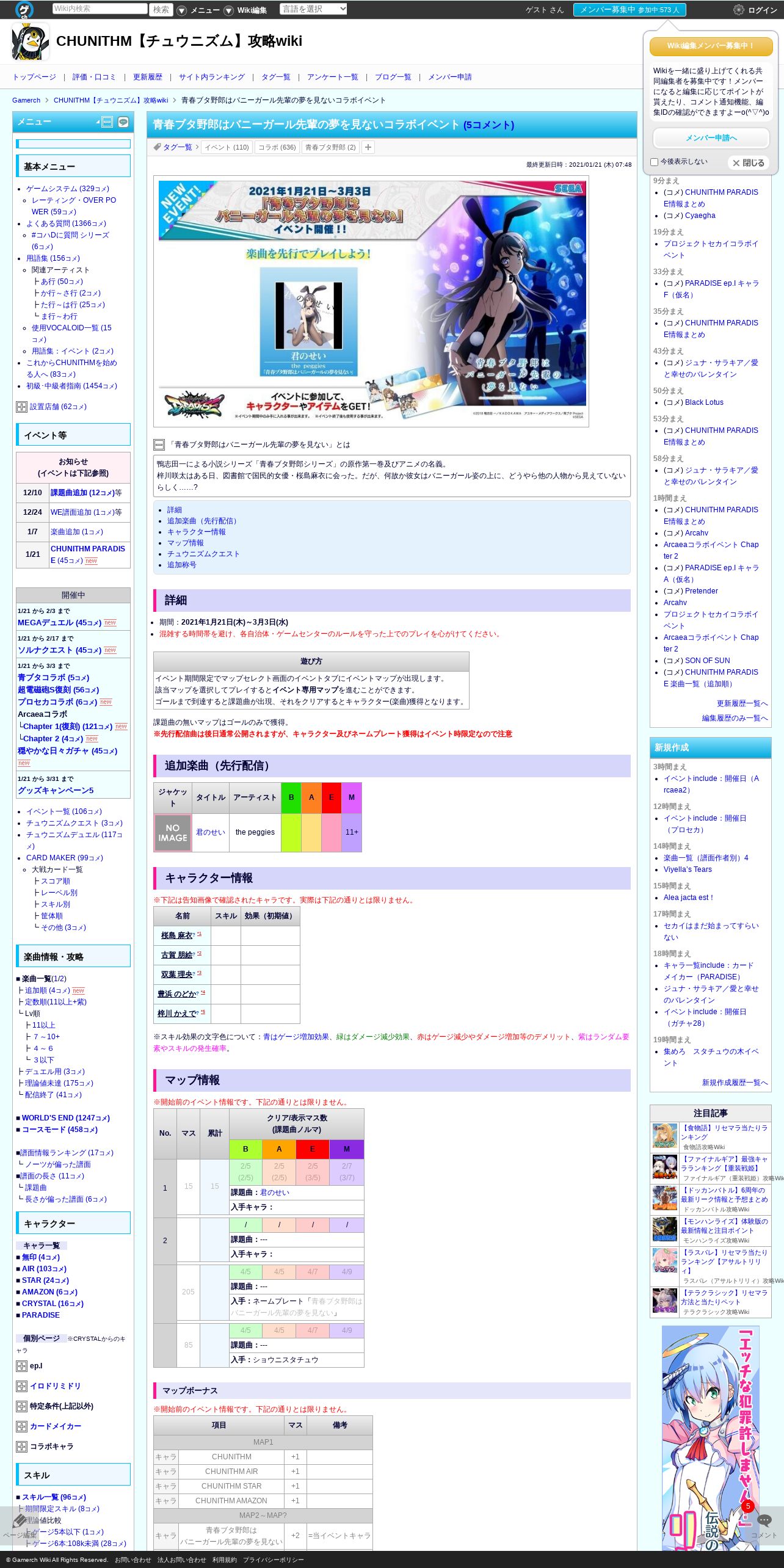Open the サイト内ランキング nav item

point(212,77)
